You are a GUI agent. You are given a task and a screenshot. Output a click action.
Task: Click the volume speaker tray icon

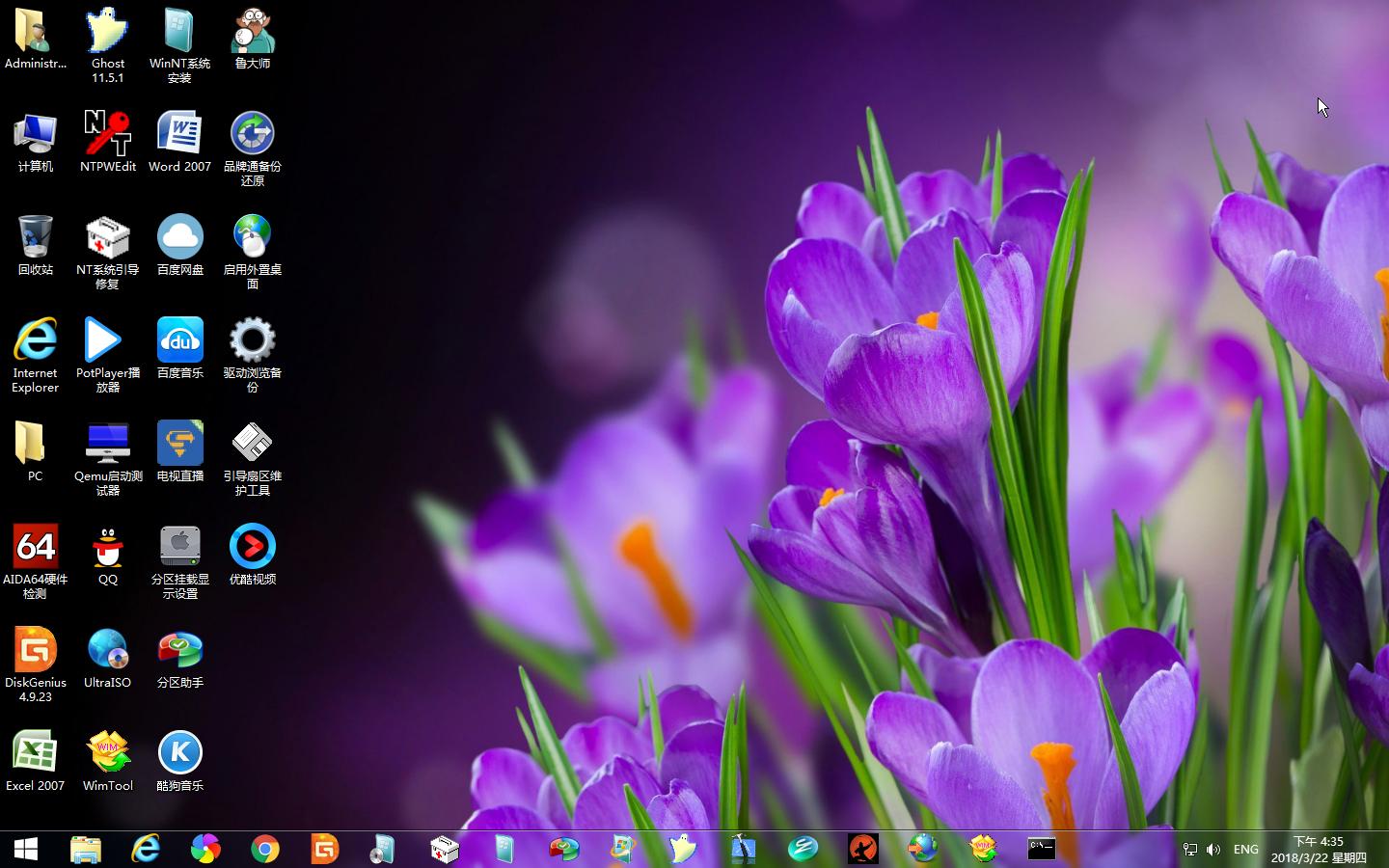pyautogui.click(x=1213, y=850)
